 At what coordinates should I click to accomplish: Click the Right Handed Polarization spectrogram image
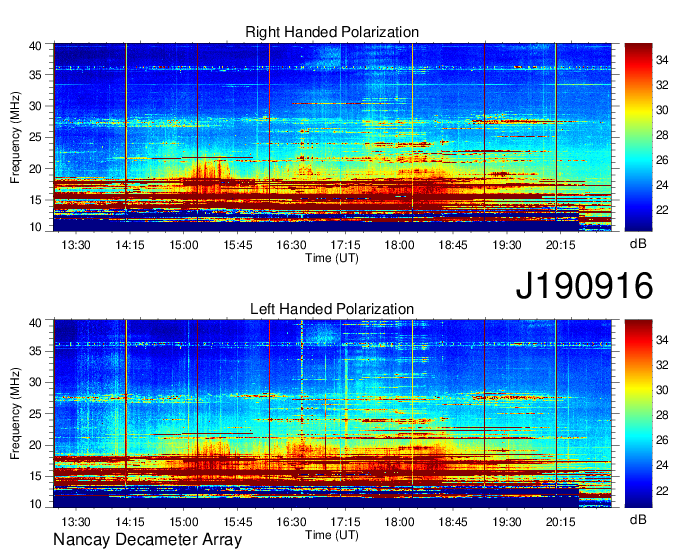(x=333, y=137)
